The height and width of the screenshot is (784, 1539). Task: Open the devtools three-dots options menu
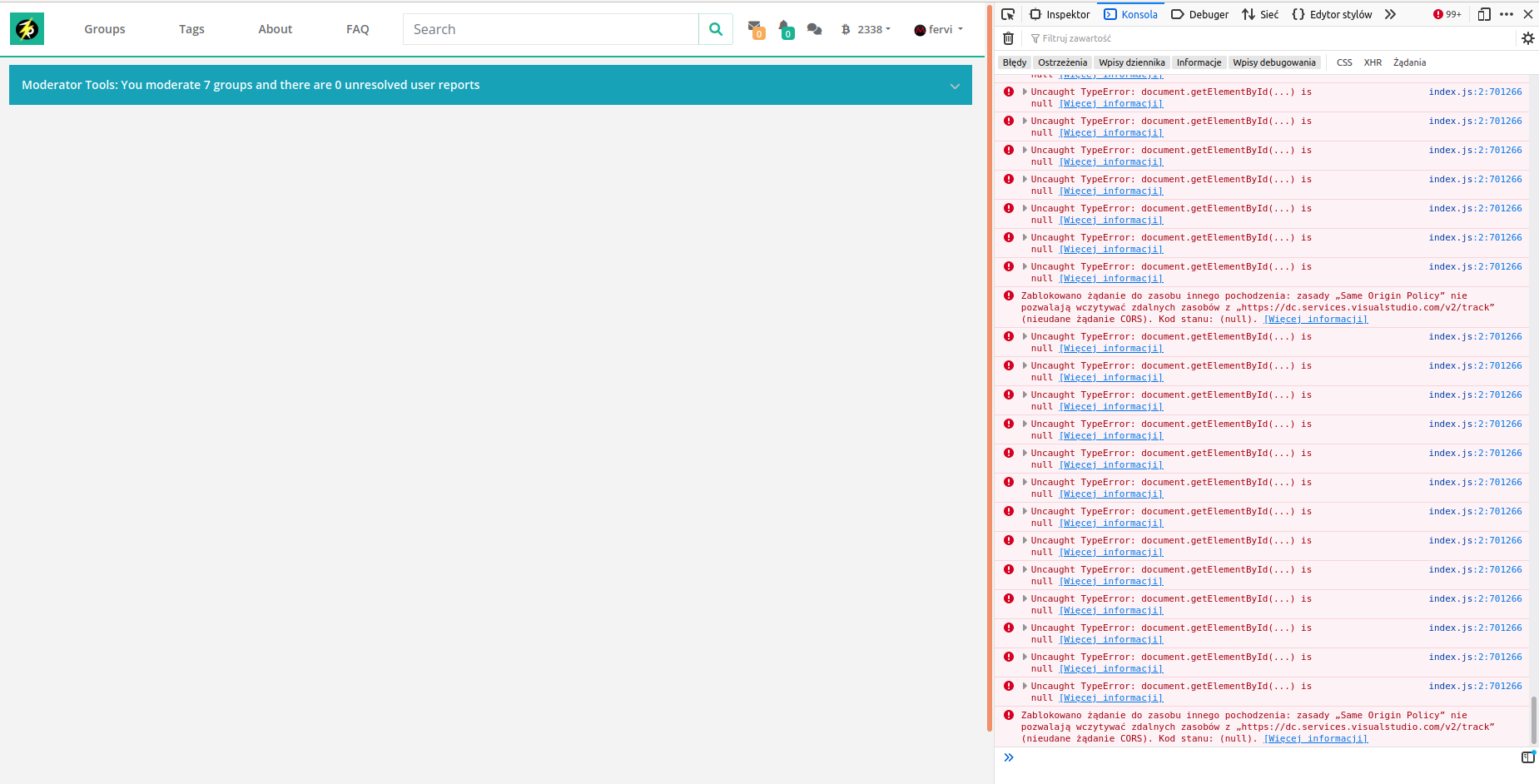pos(1507,14)
